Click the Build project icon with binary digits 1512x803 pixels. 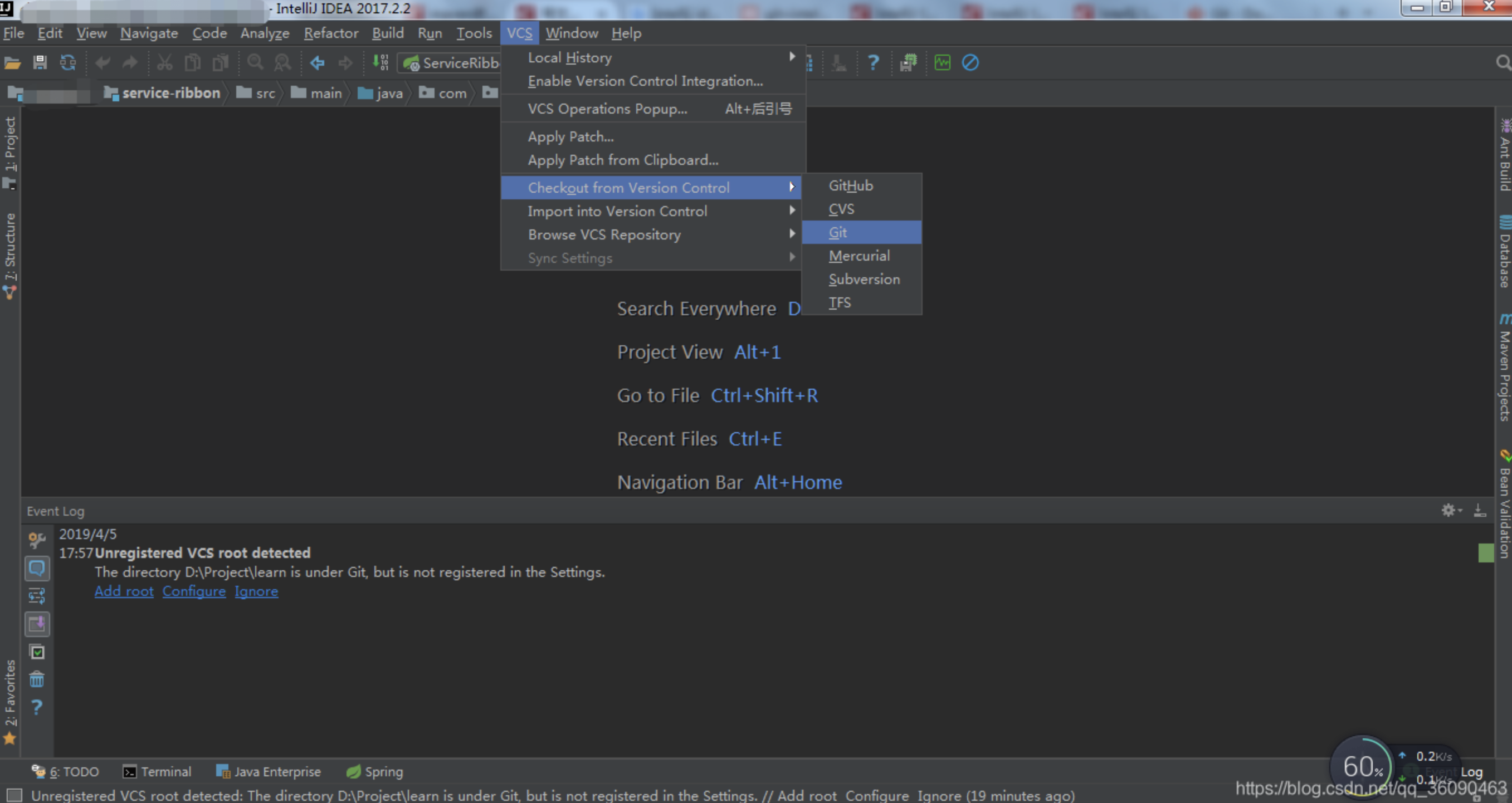(381, 62)
